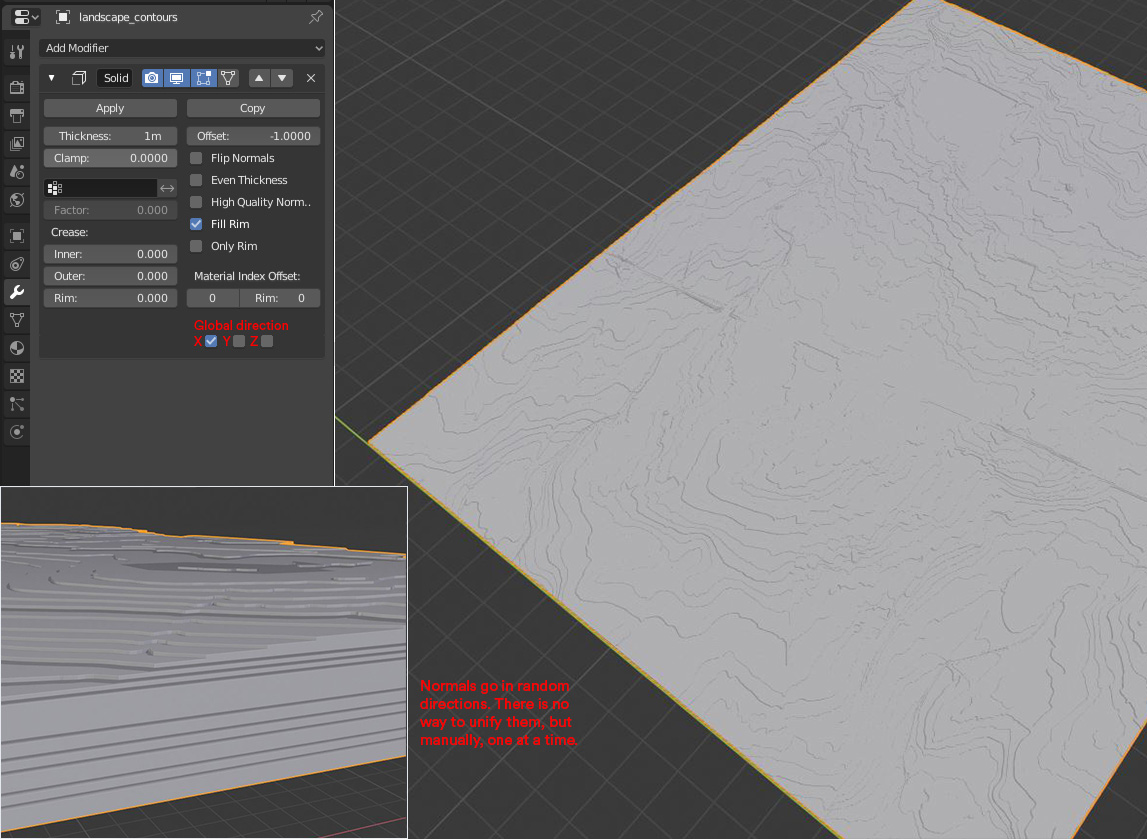Image resolution: width=1147 pixels, height=839 pixels.
Task: Move the Solid modifier down
Action: click(x=282, y=78)
